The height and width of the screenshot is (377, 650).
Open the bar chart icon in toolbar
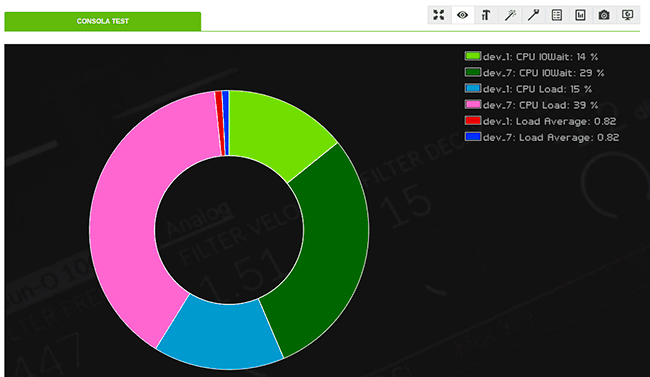coord(580,15)
